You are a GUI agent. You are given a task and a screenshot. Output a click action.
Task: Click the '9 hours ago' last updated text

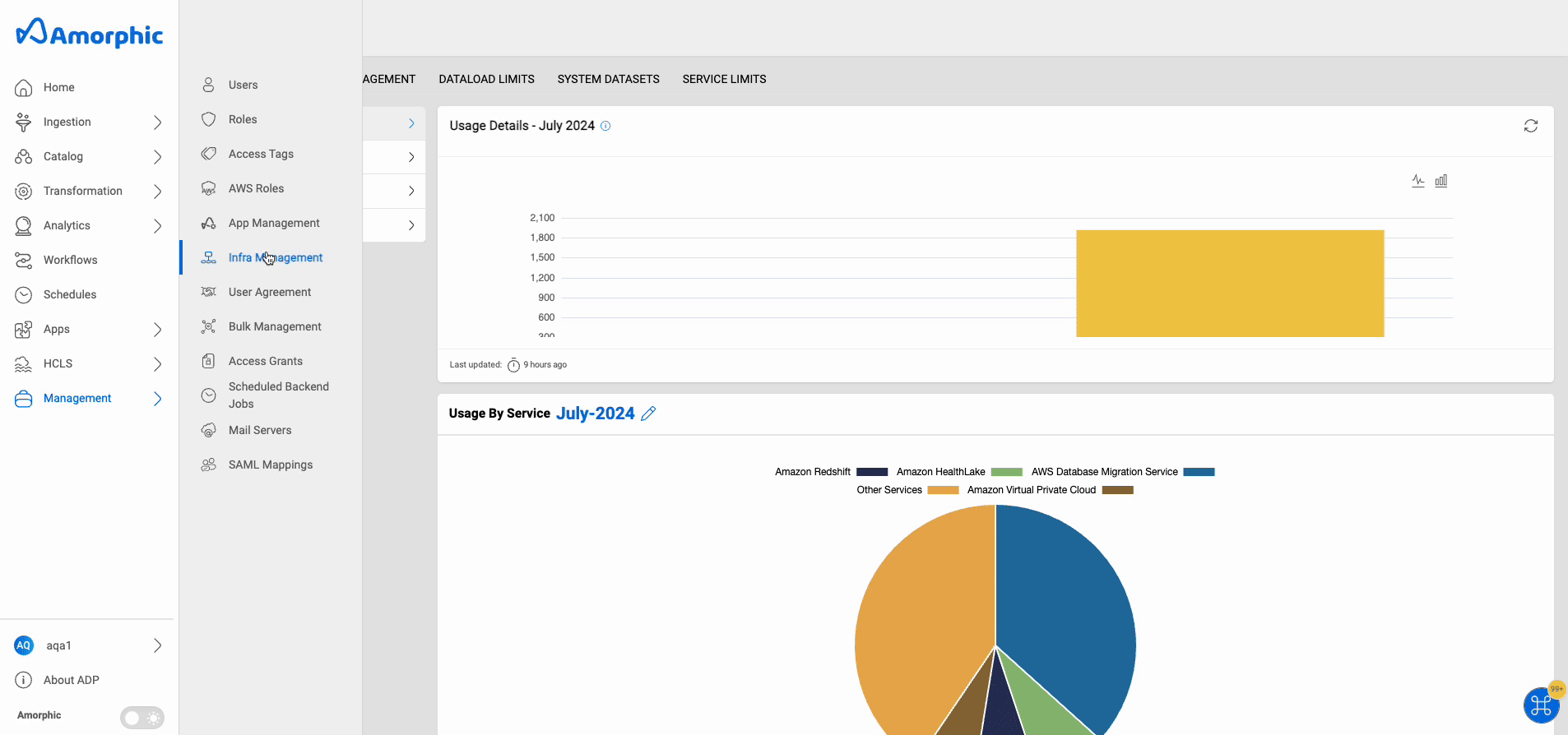(x=545, y=365)
